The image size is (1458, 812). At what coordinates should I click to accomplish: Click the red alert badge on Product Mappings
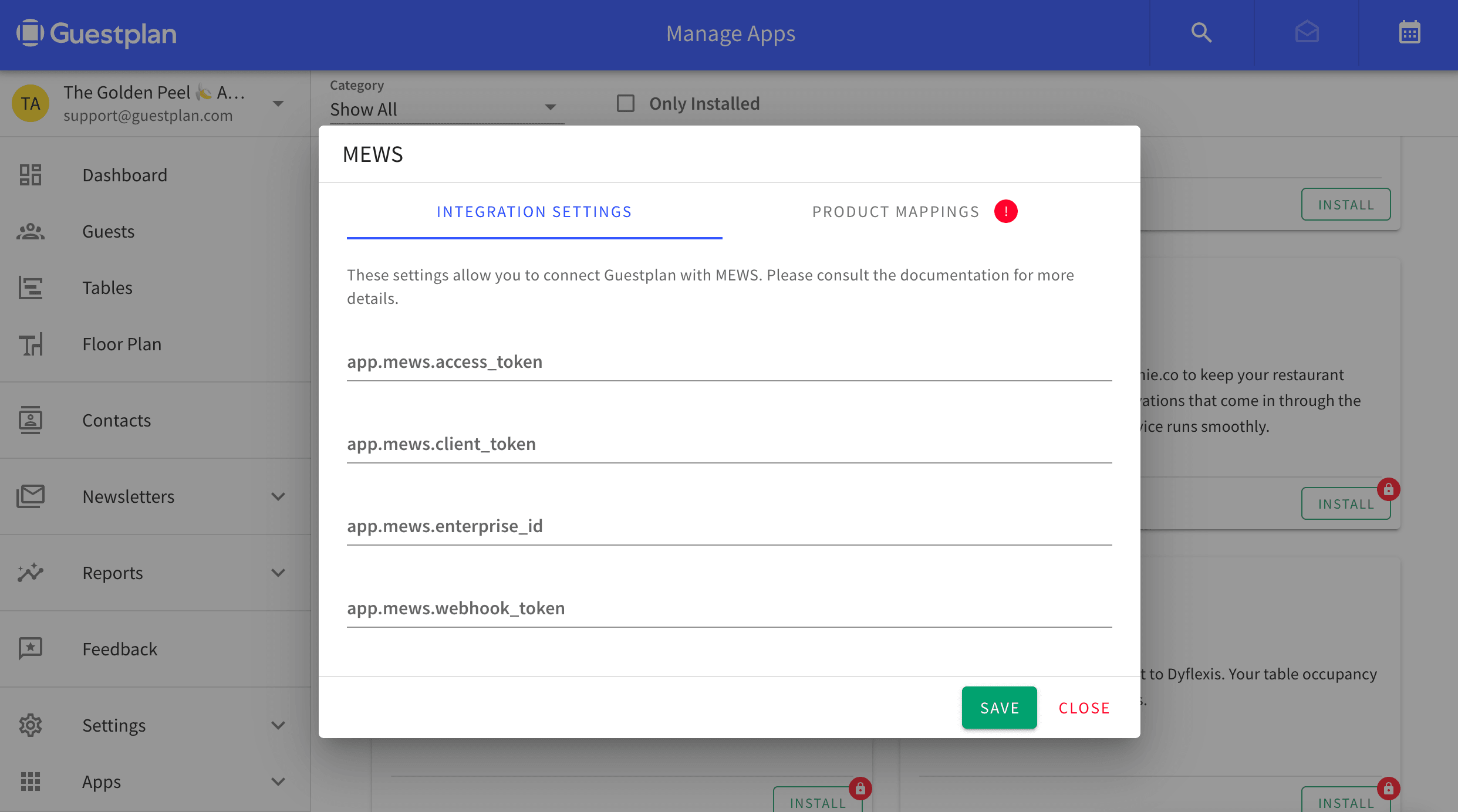(x=1005, y=211)
